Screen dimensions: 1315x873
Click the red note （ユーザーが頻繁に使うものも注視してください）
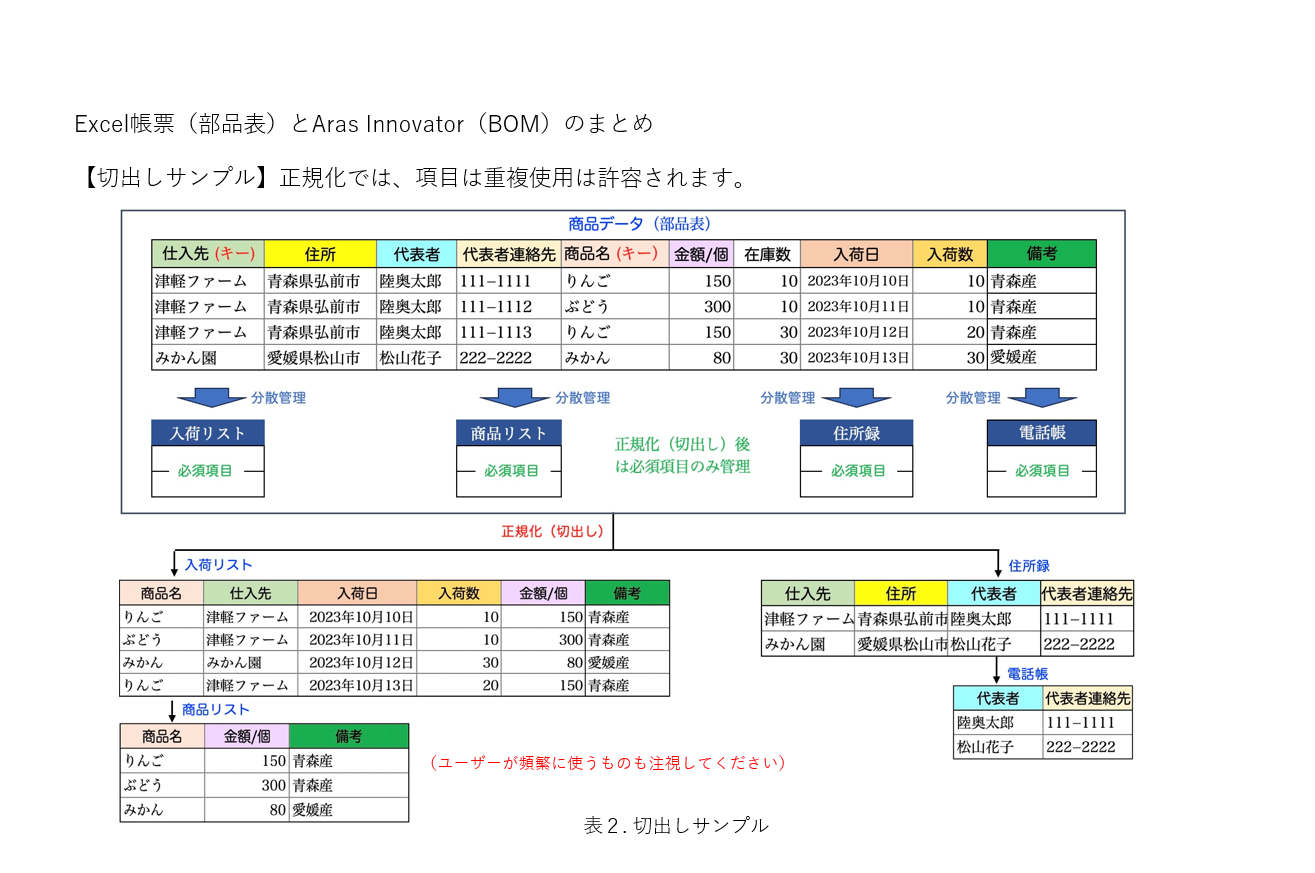(x=608, y=763)
